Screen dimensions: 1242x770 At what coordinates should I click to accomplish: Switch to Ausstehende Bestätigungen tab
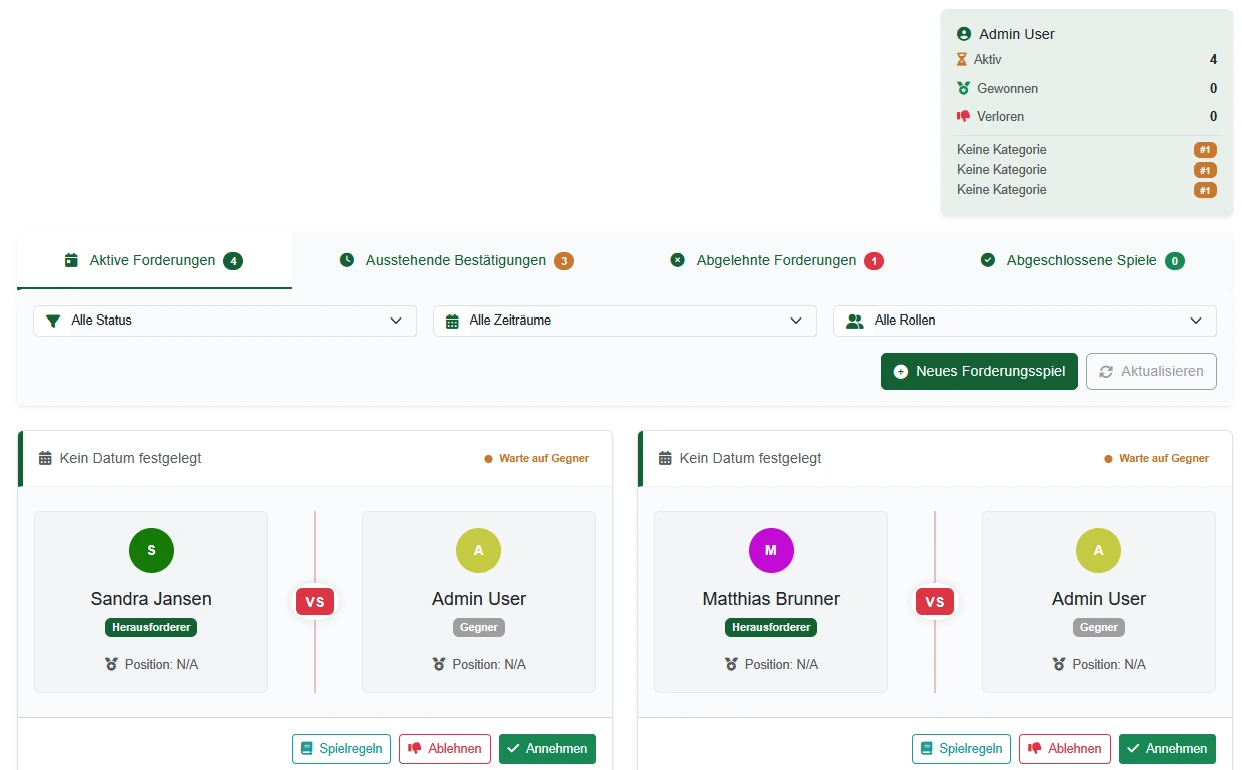[x=456, y=261]
